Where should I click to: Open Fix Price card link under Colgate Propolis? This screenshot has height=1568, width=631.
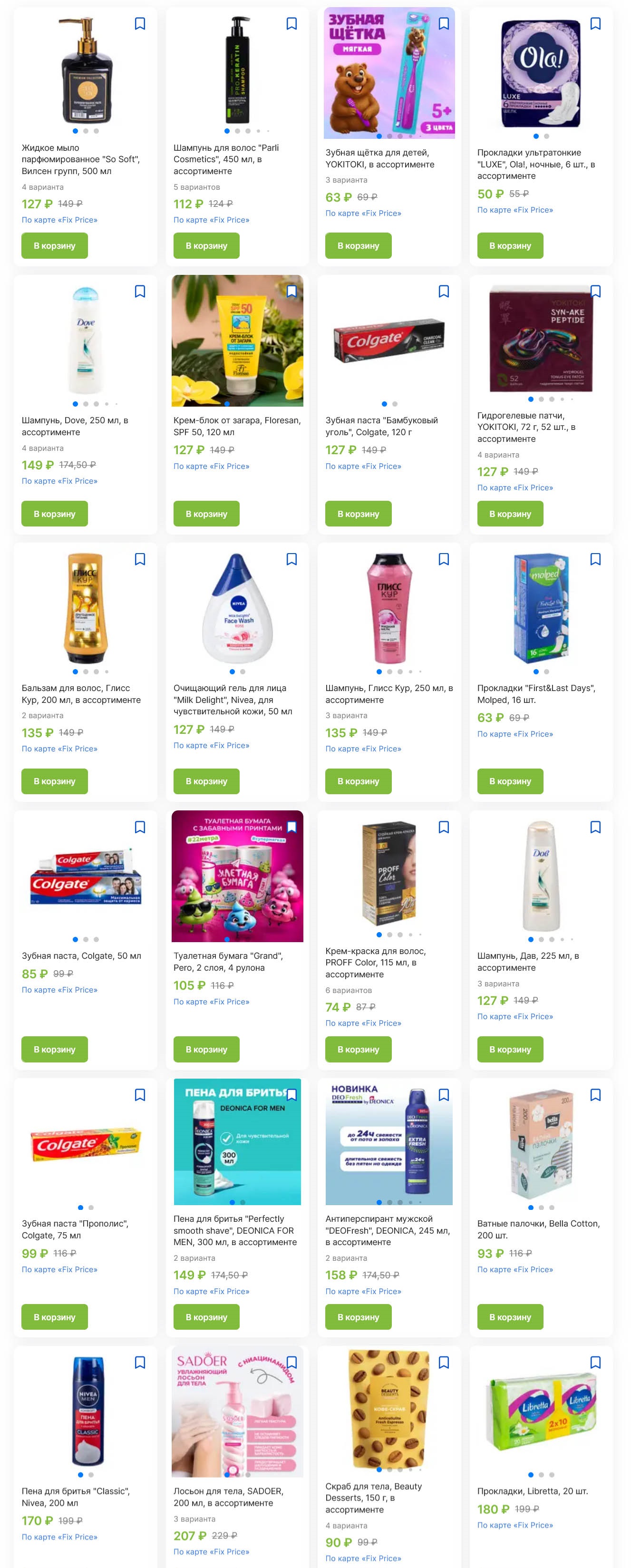pyautogui.click(x=59, y=1269)
